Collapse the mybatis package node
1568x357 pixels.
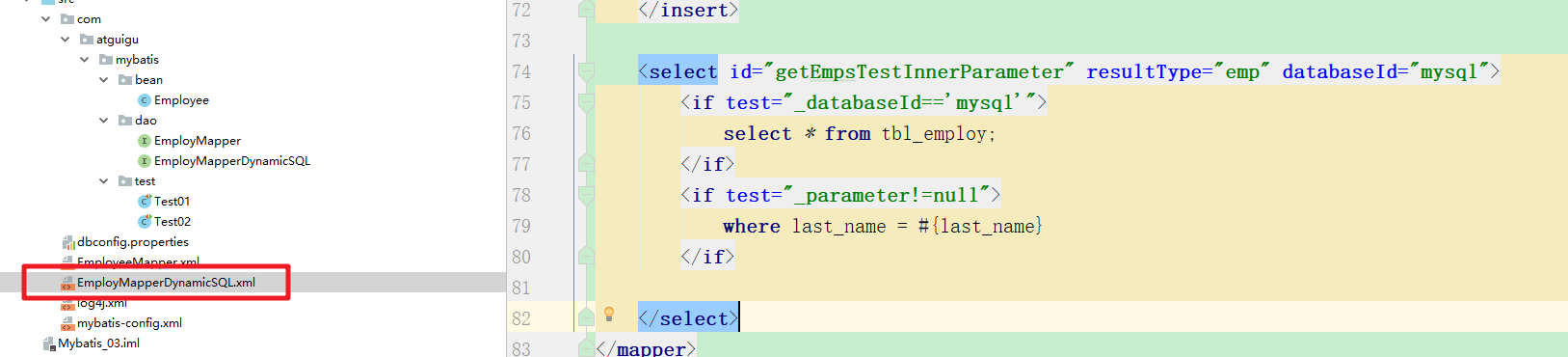pyautogui.click(x=85, y=60)
